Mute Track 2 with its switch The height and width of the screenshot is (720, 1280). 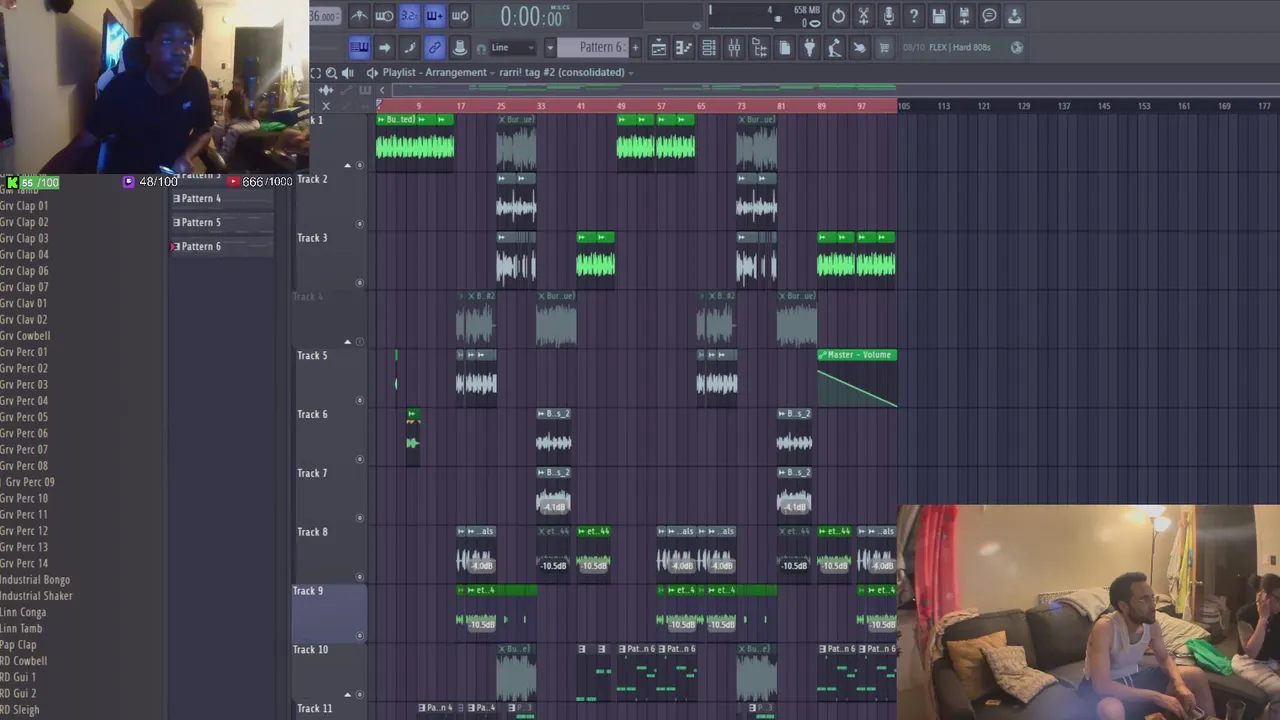click(x=360, y=224)
